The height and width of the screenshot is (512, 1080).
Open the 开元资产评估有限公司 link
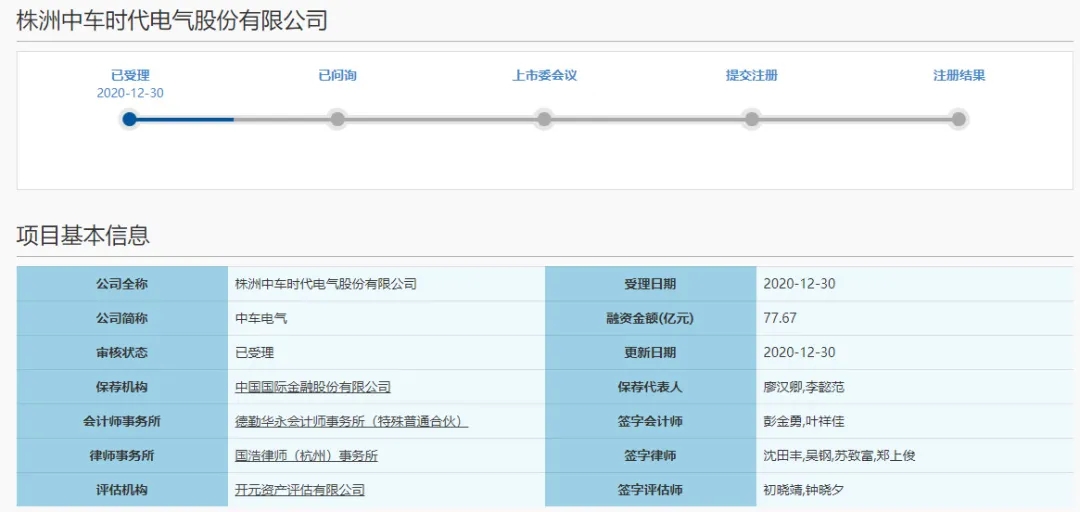pyautogui.click(x=300, y=490)
